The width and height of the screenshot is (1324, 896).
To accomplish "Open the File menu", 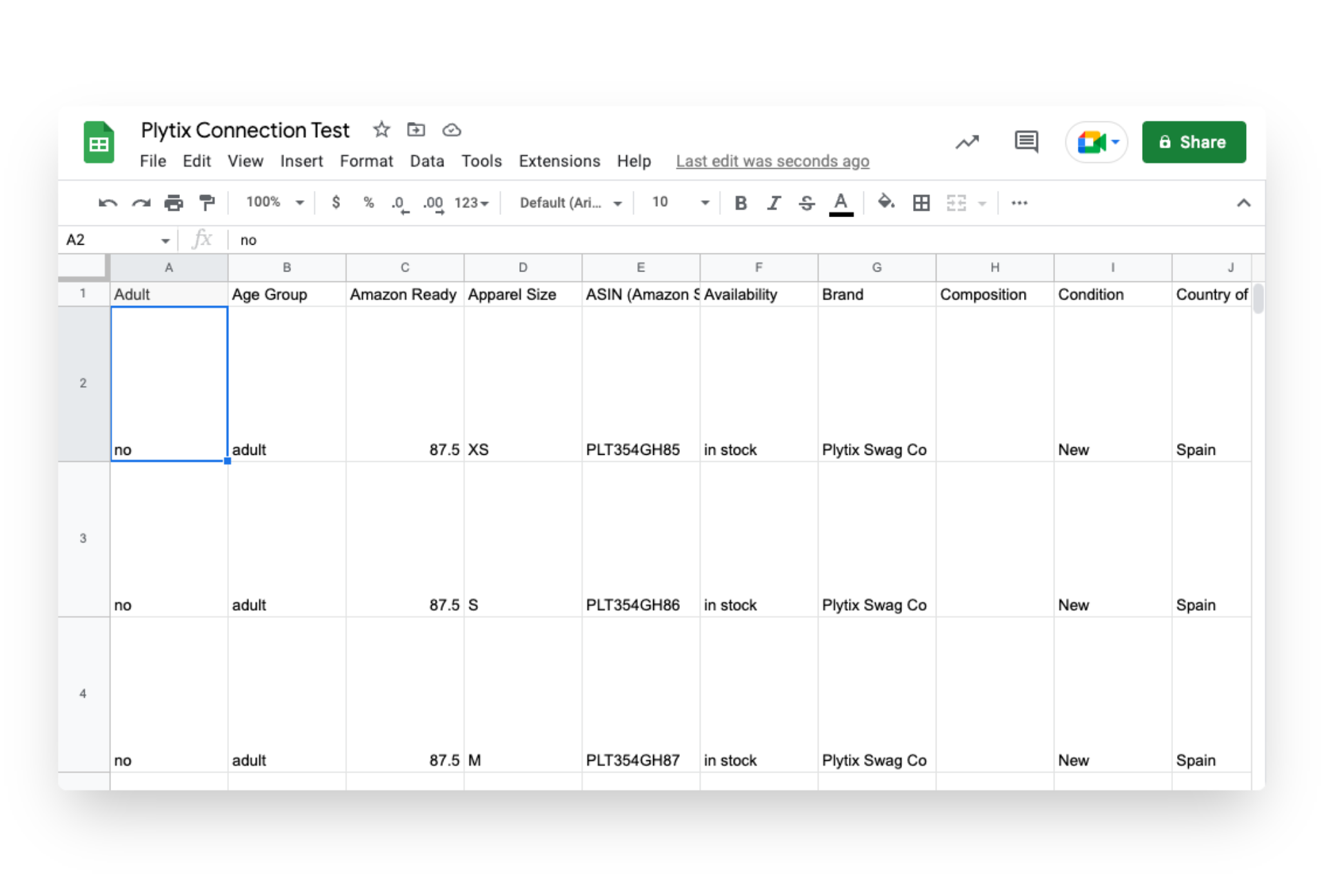I will [152, 161].
